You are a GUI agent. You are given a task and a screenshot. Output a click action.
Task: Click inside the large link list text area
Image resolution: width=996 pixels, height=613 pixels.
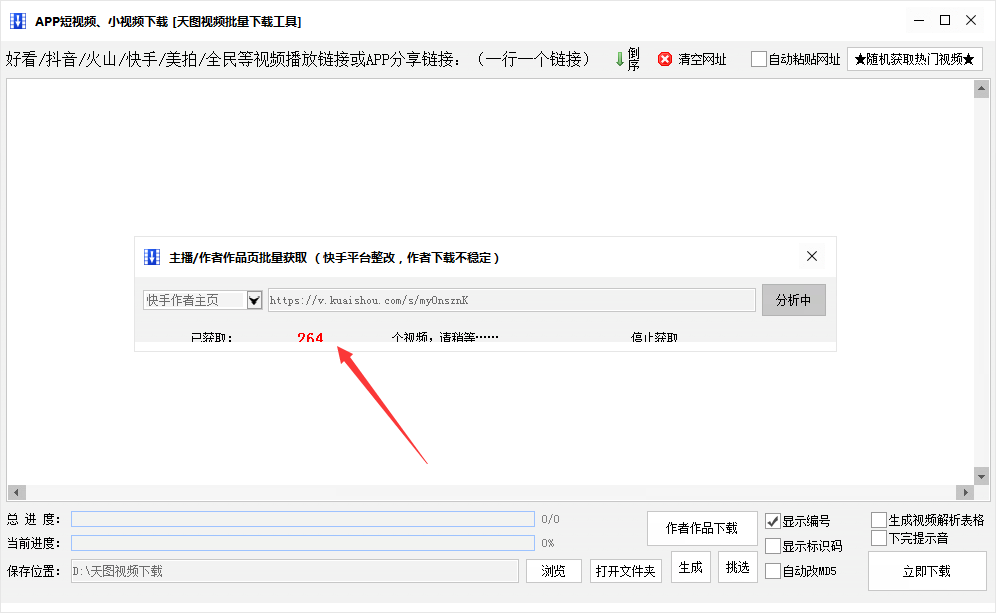(x=489, y=281)
